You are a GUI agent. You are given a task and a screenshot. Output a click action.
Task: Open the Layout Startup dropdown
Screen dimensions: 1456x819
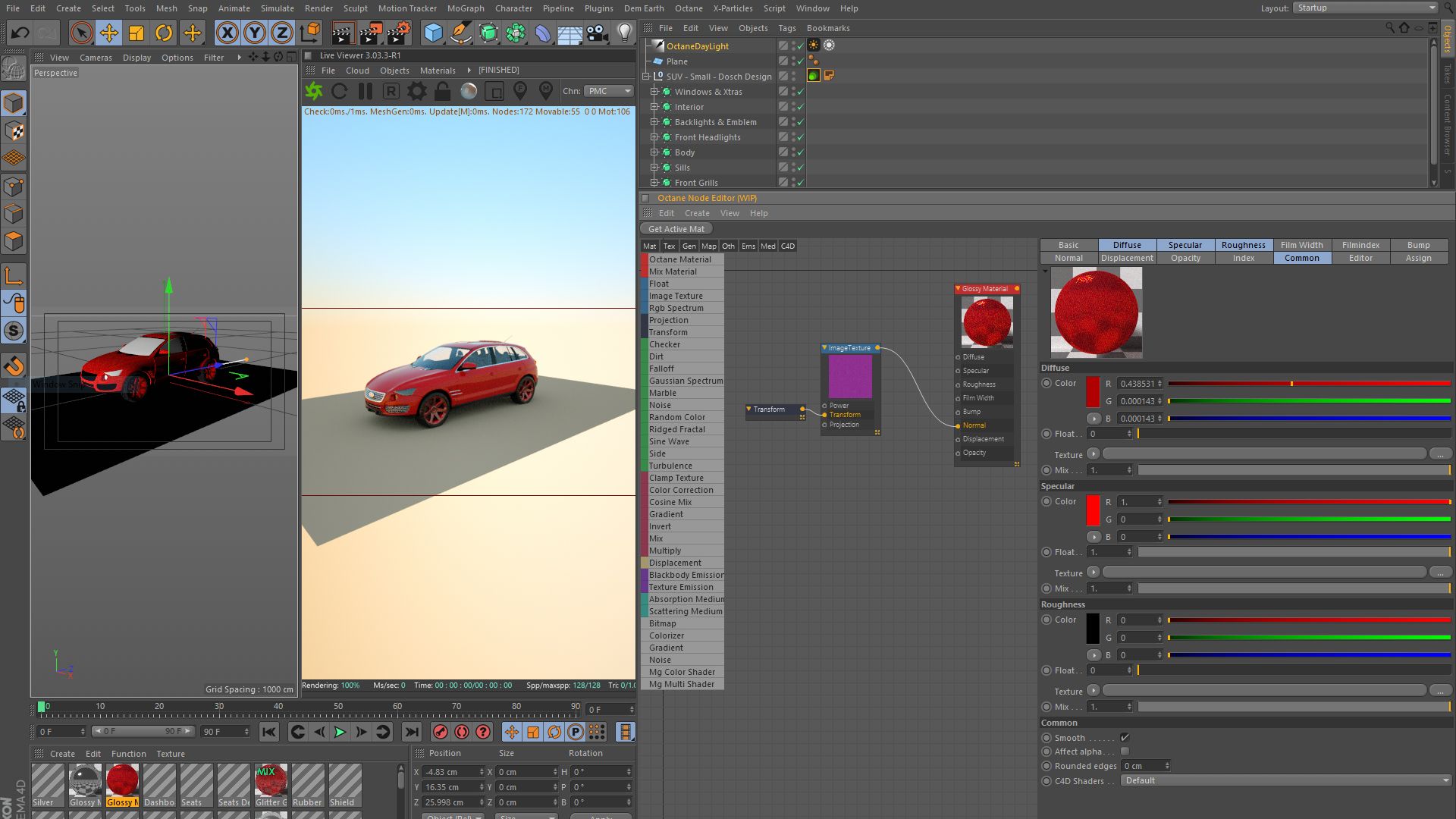point(1365,8)
